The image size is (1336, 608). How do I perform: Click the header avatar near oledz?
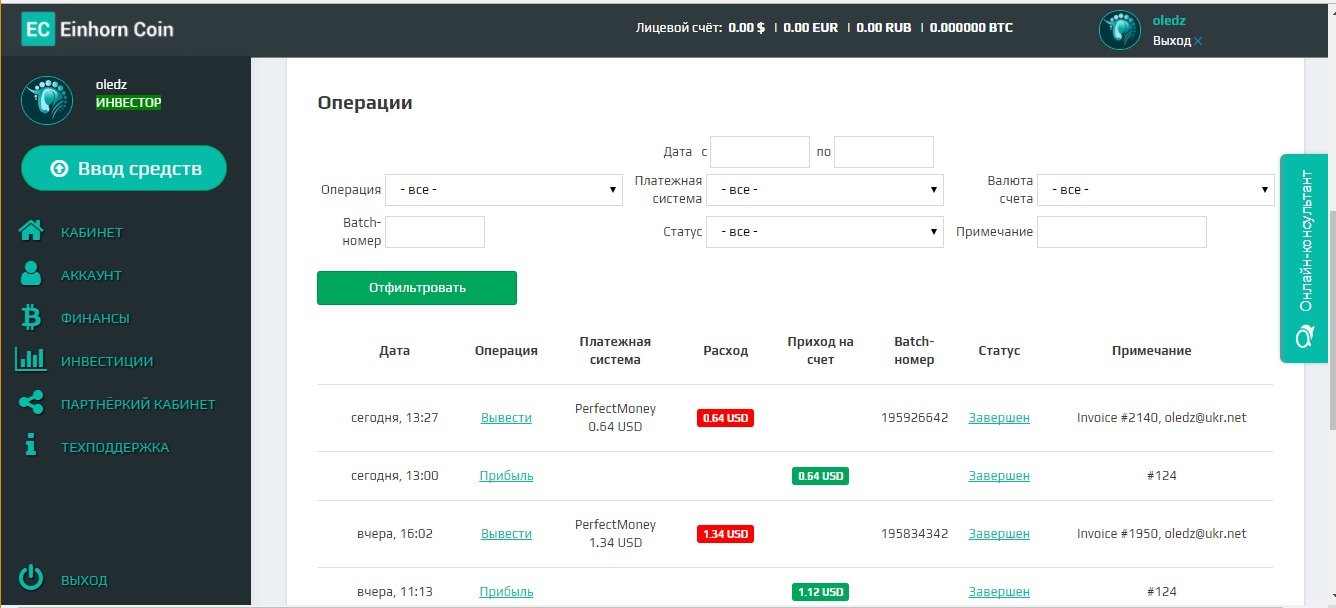(1120, 30)
